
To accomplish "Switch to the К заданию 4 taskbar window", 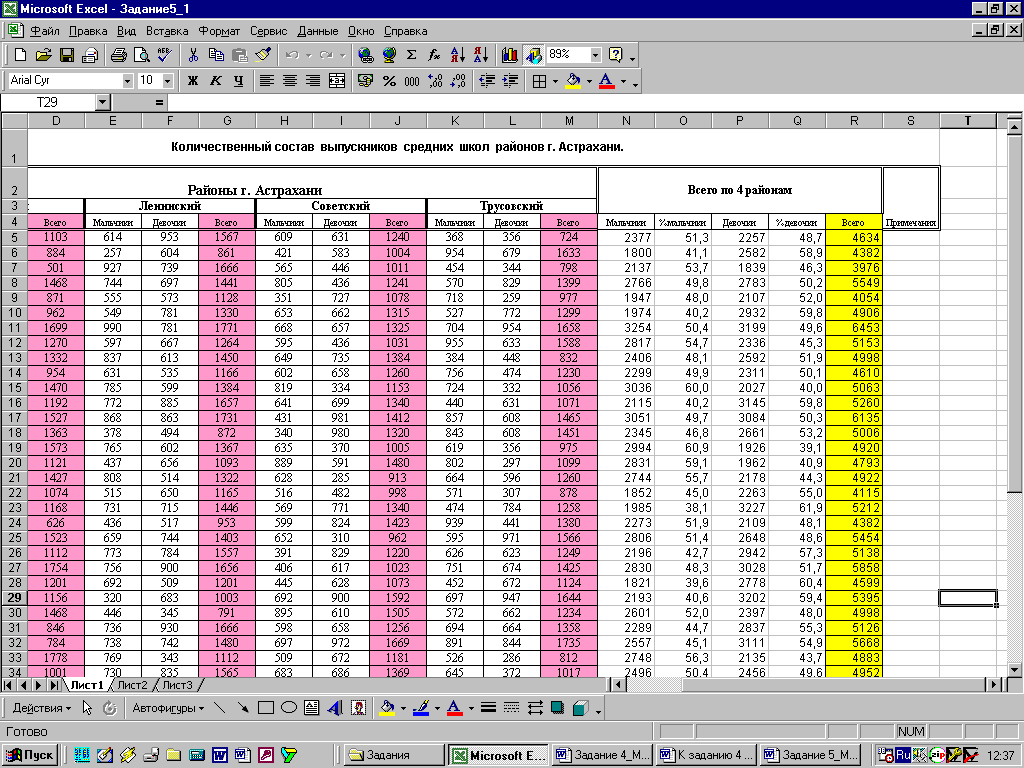I will click(707, 755).
